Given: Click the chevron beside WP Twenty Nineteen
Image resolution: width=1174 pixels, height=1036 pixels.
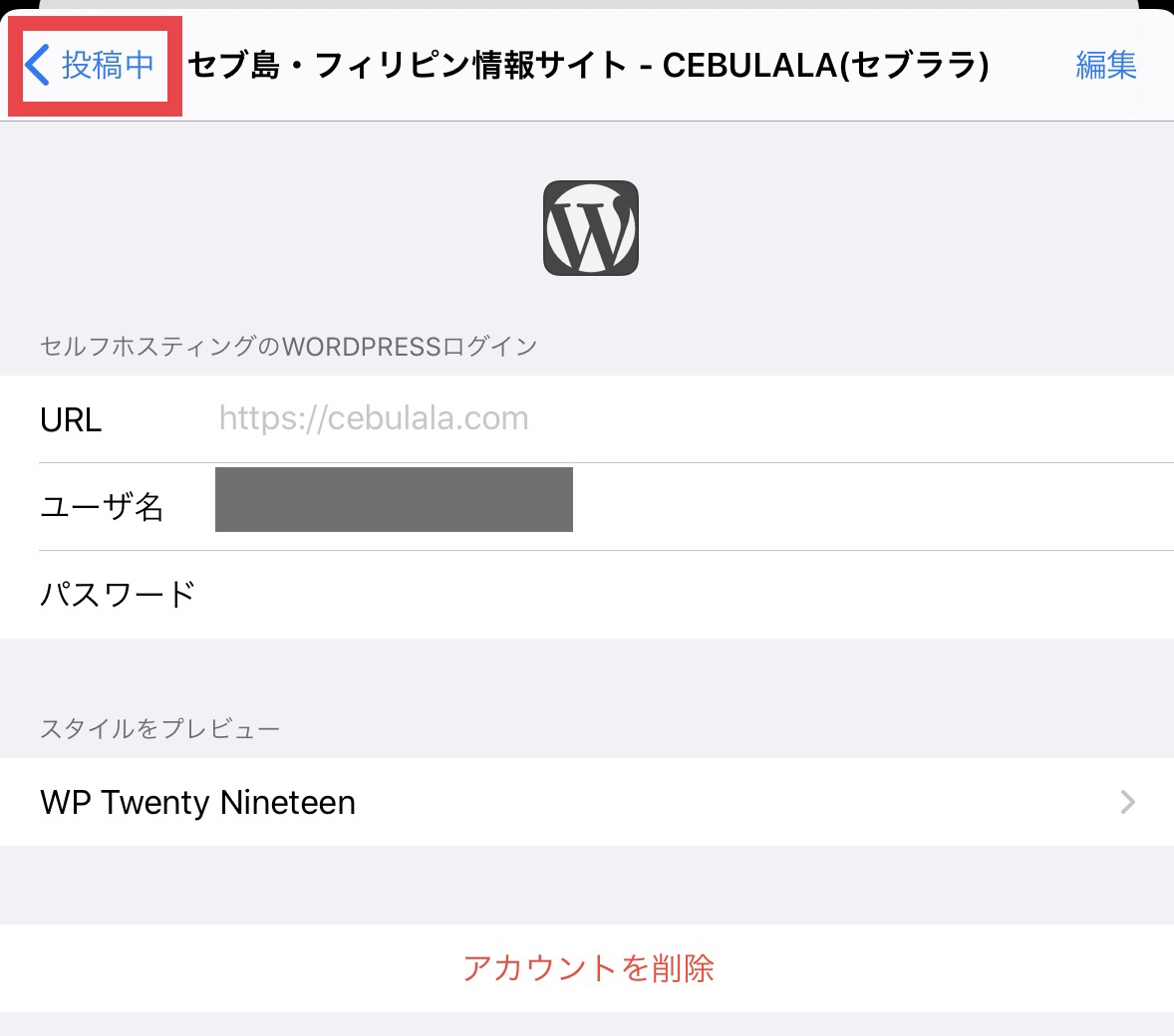Looking at the screenshot, I should (x=1127, y=802).
